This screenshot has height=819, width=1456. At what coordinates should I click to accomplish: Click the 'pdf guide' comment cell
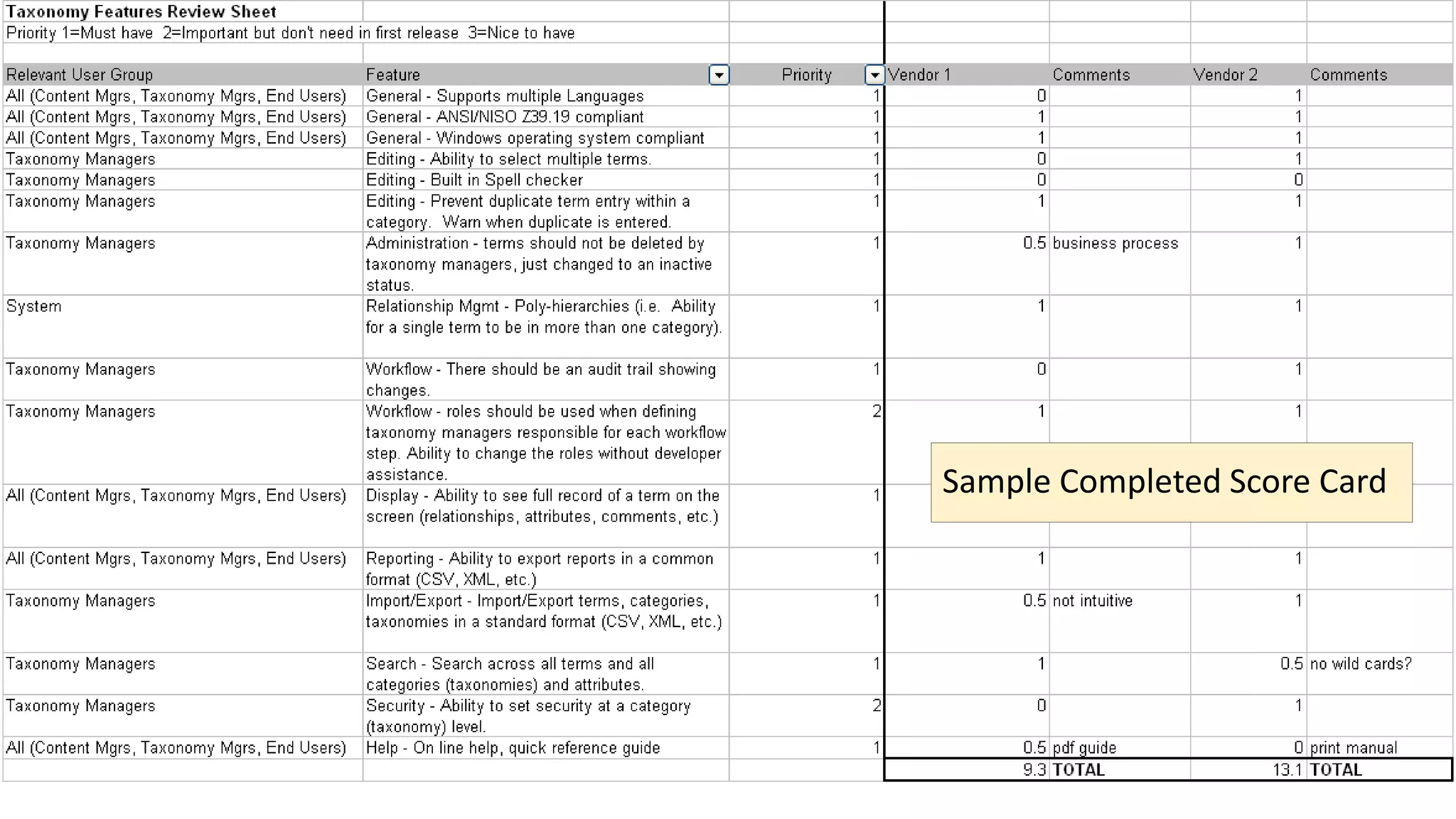1120,748
